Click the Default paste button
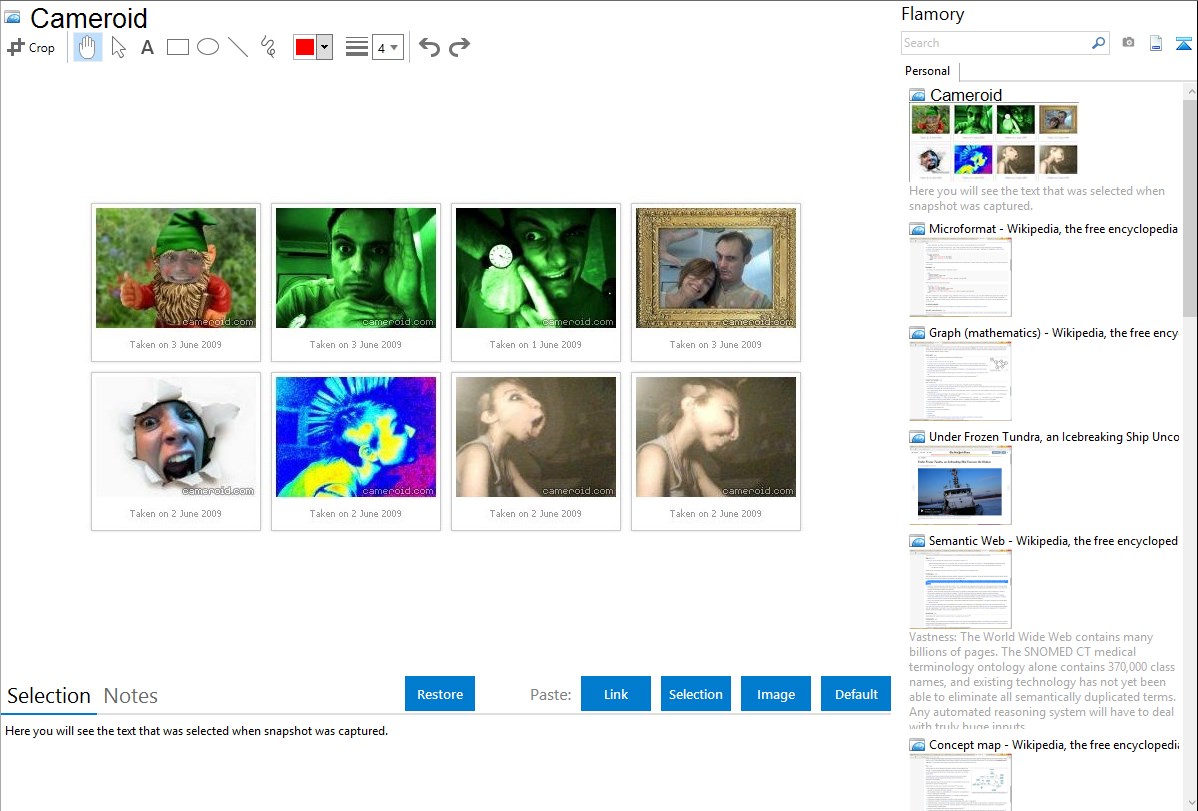The height and width of the screenshot is (811, 1198). (856, 694)
